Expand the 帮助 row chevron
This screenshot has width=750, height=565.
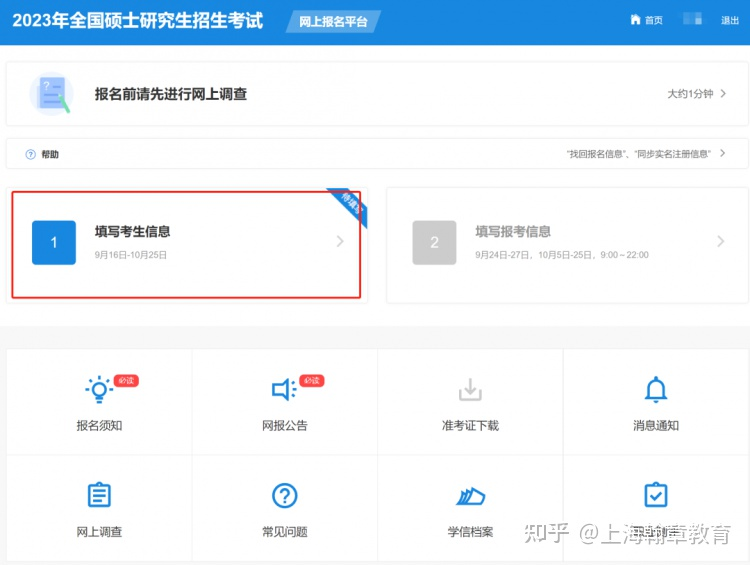click(x=723, y=153)
